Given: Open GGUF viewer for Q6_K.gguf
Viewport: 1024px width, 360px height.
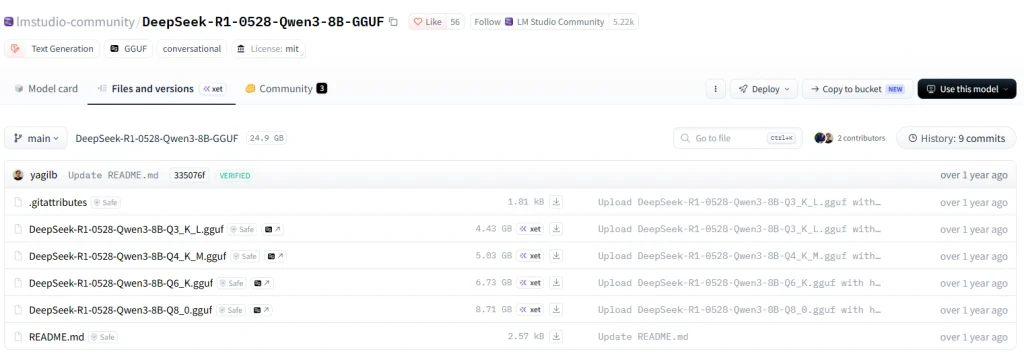Looking at the screenshot, I should (262, 283).
